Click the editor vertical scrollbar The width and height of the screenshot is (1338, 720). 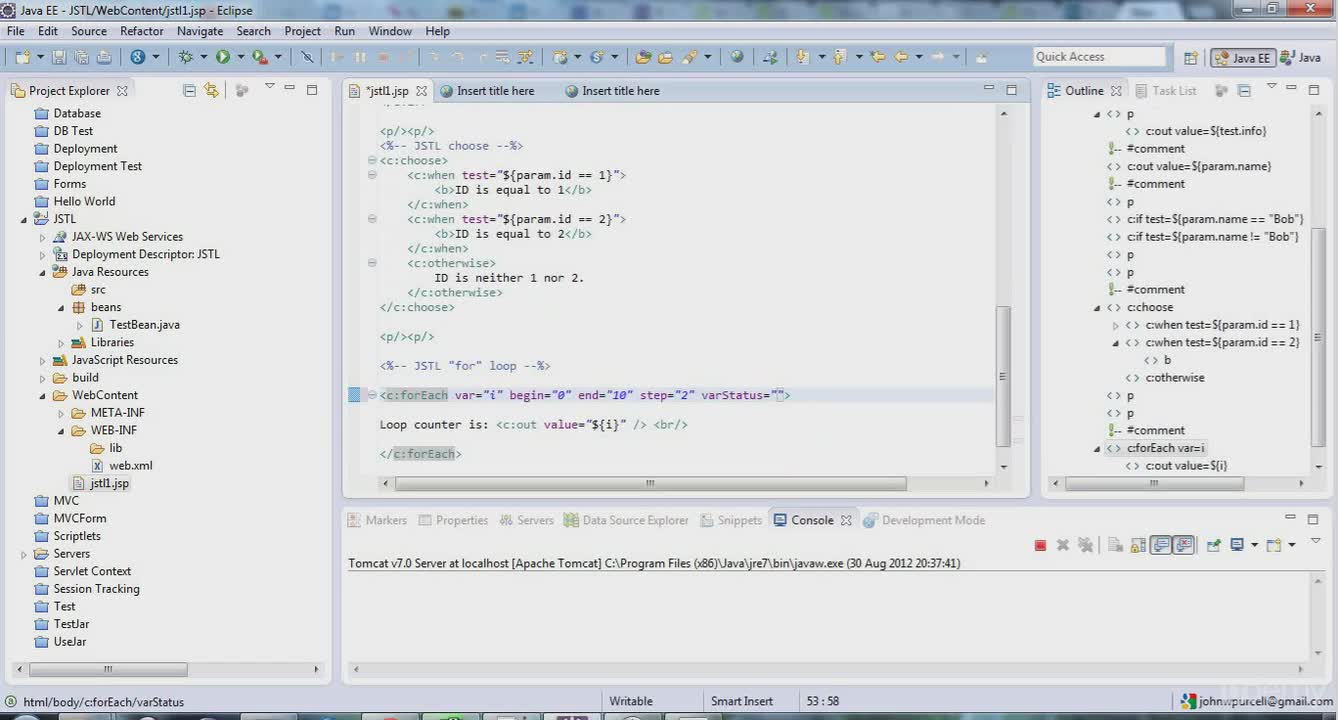pyautogui.click(x=1003, y=375)
